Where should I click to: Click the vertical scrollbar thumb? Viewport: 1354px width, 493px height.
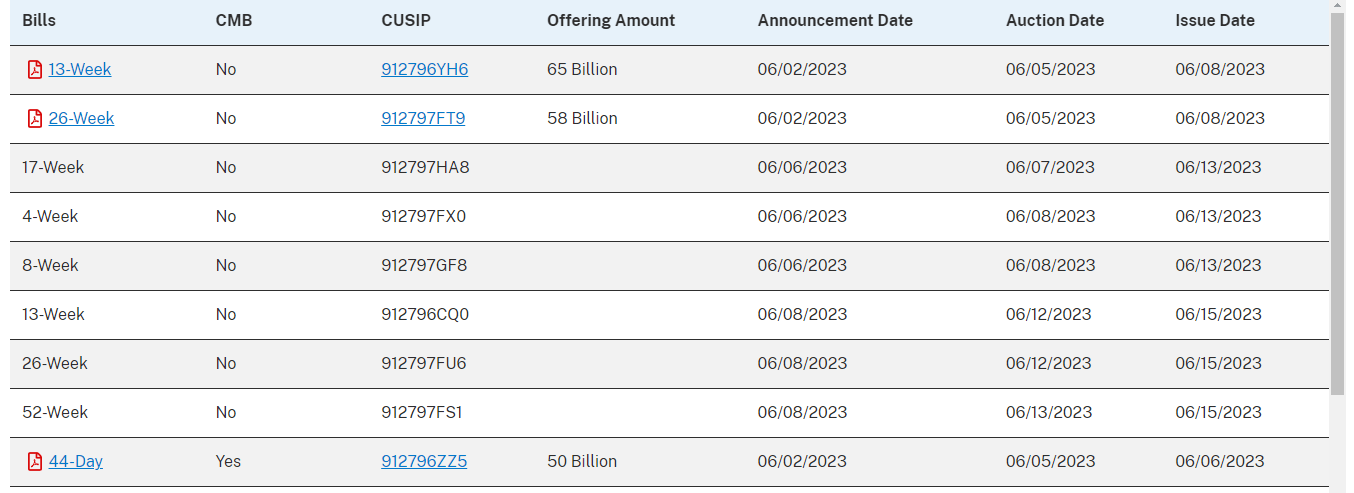1338,200
